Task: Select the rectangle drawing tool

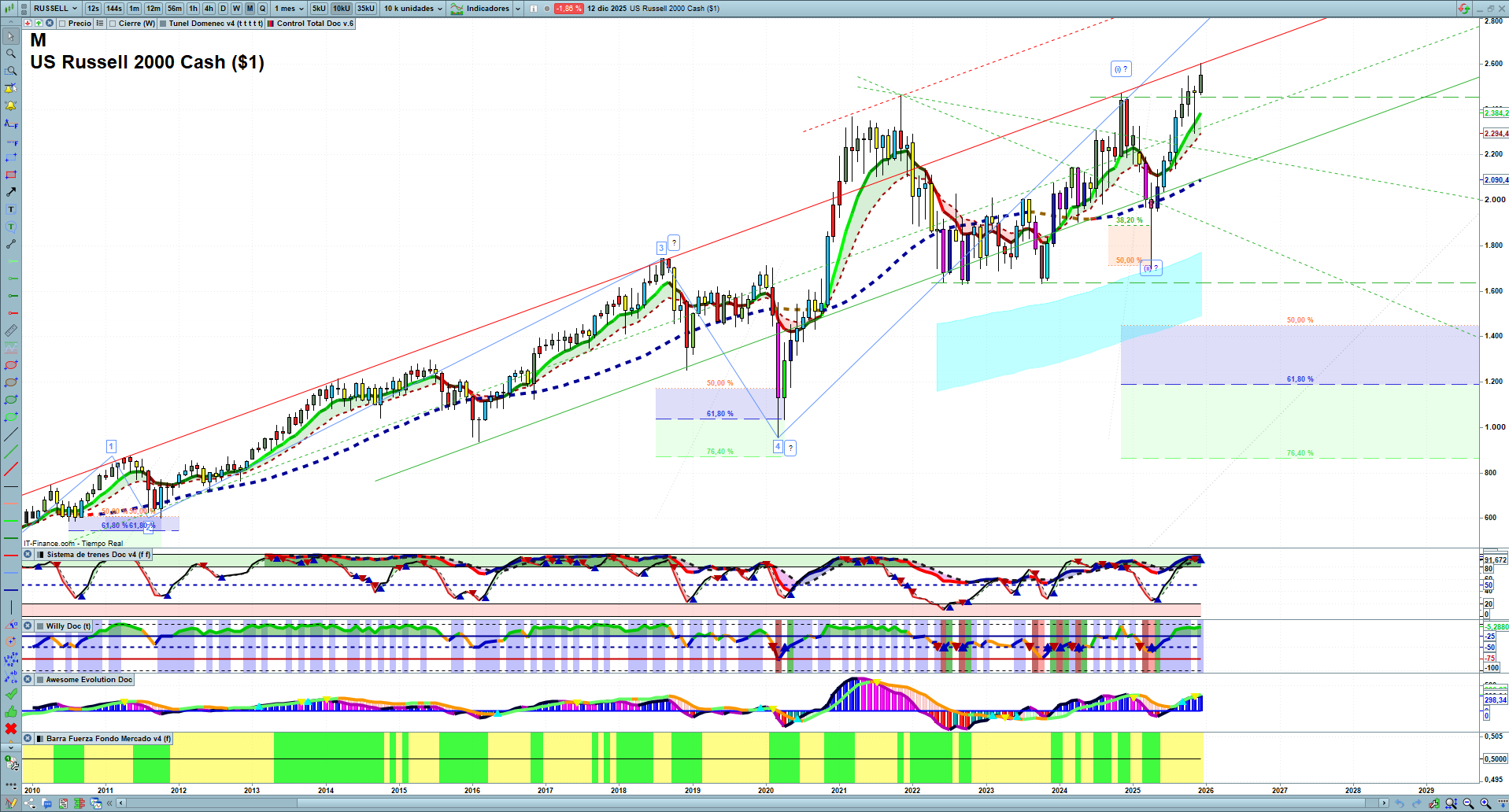Action: tap(11, 175)
